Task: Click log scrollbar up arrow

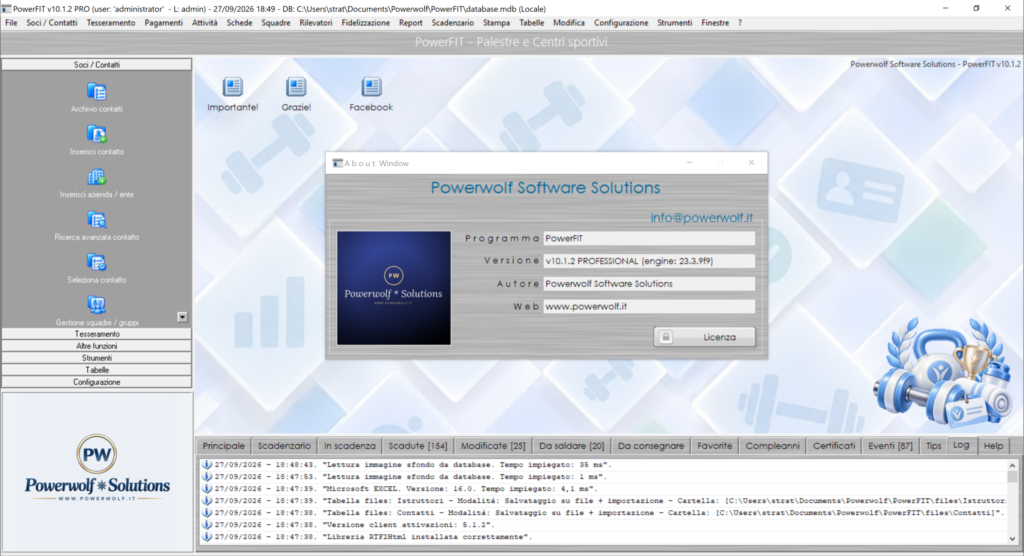Action: 1012,465
